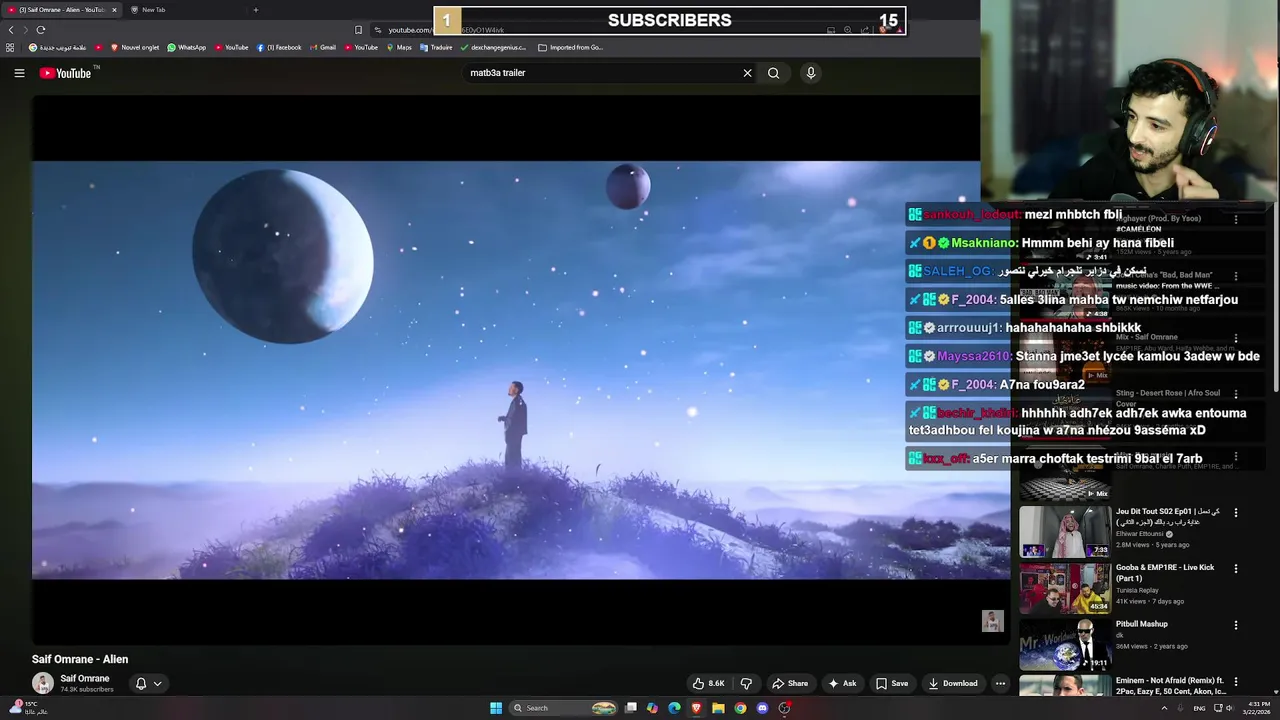Open ENG language input switcher

pyautogui.click(x=1199, y=708)
